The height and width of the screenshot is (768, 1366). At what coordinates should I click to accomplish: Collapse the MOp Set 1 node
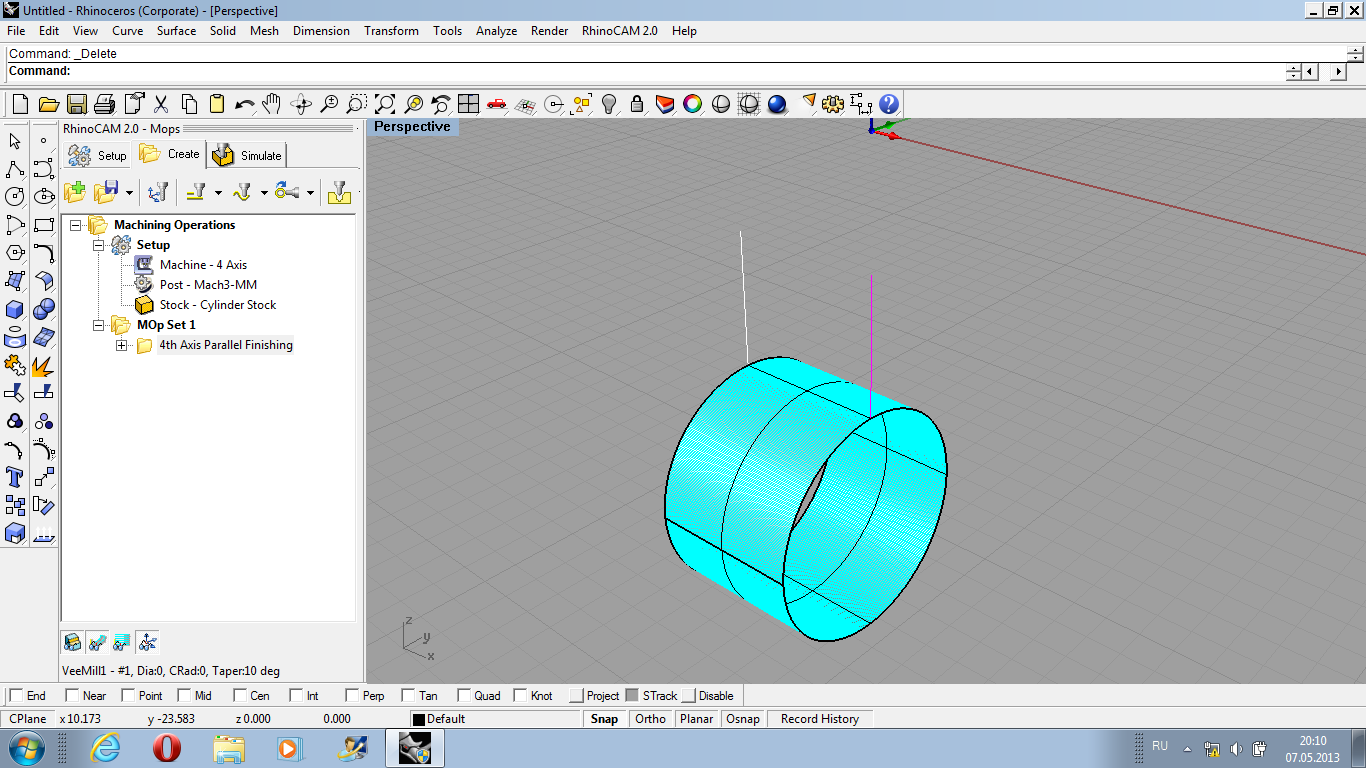tap(99, 325)
